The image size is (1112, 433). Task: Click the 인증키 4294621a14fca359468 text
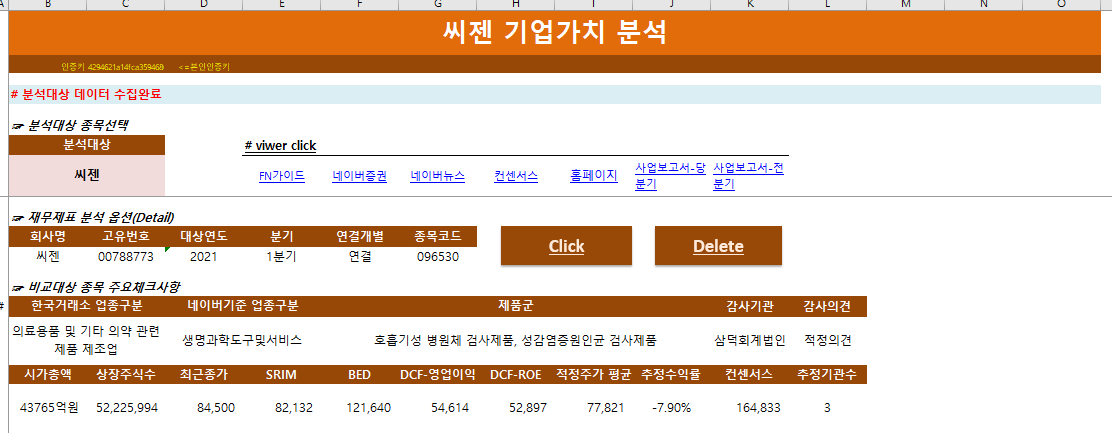coord(113,67)
